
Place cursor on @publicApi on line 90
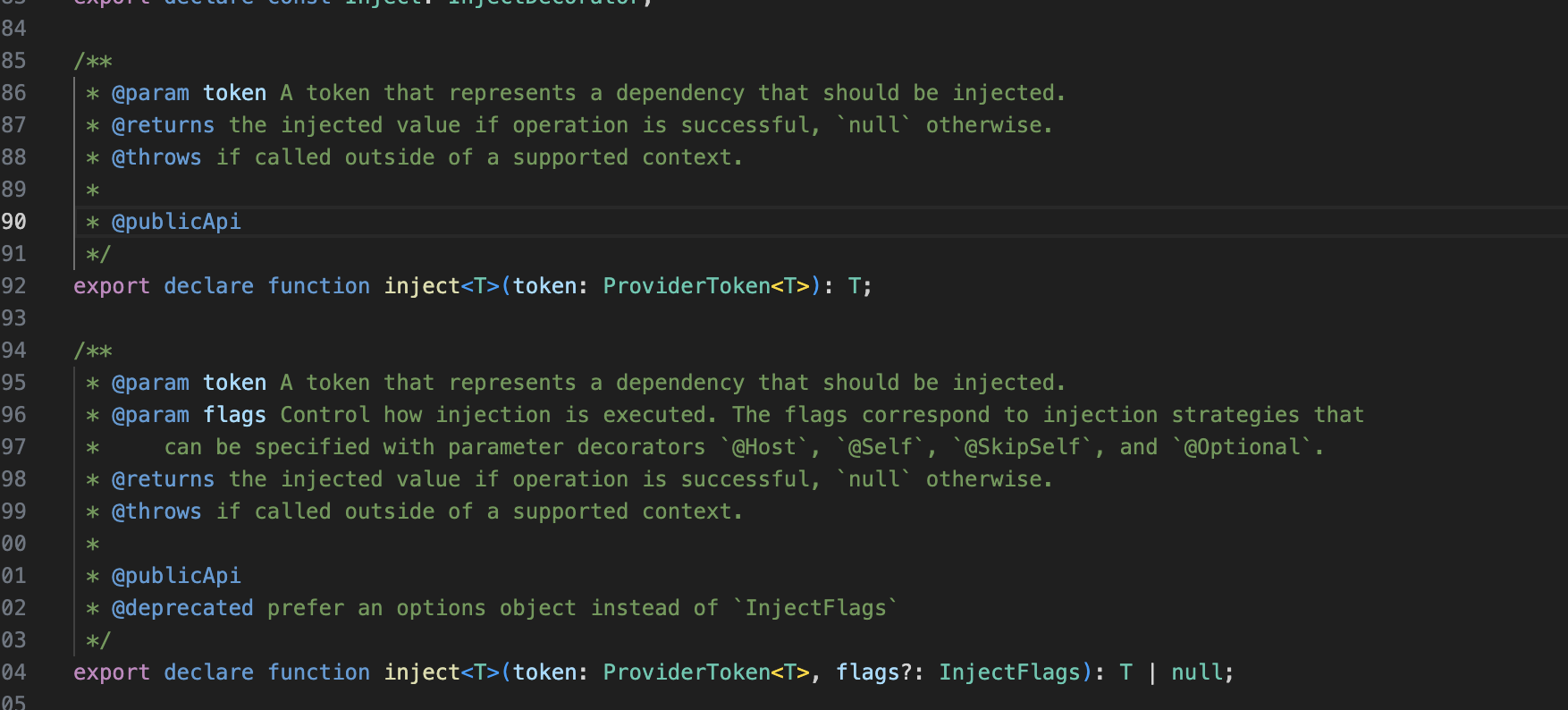pyautogui.click(x=176, y=222)
